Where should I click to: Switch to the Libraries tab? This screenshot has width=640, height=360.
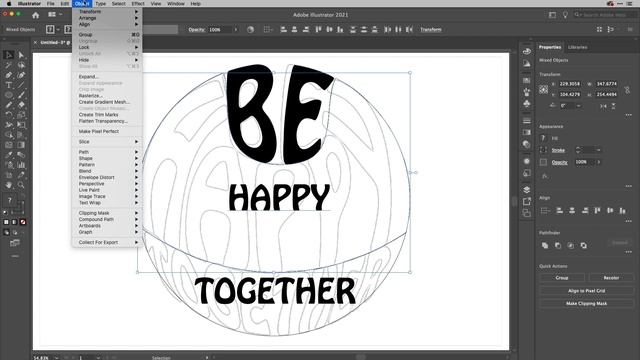tap(578, 47)
